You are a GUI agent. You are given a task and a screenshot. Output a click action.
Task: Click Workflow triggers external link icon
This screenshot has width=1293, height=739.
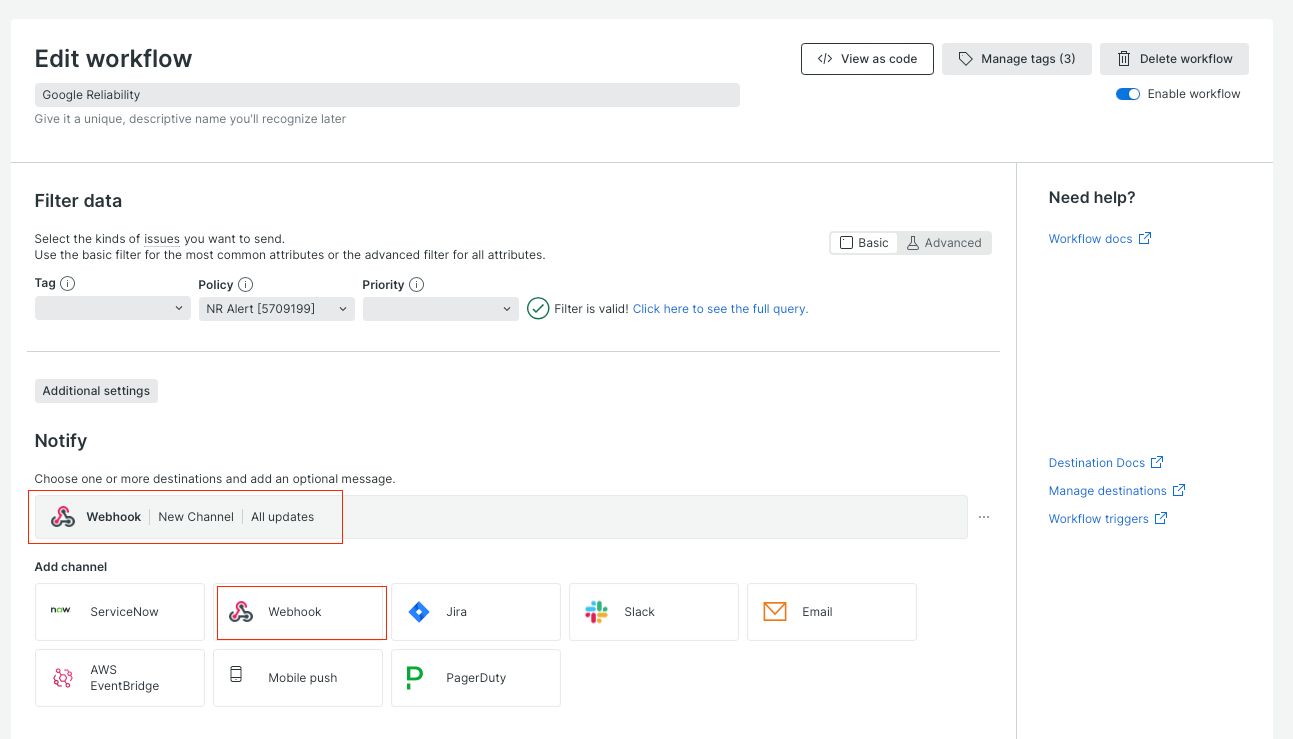click(1161, 518)
